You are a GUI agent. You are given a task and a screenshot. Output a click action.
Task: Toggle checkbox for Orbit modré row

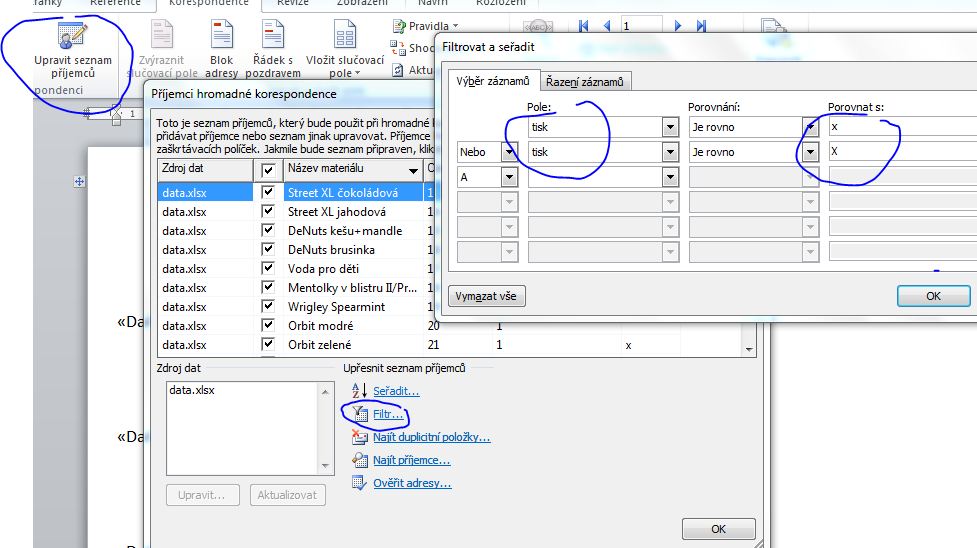point(267,326)
